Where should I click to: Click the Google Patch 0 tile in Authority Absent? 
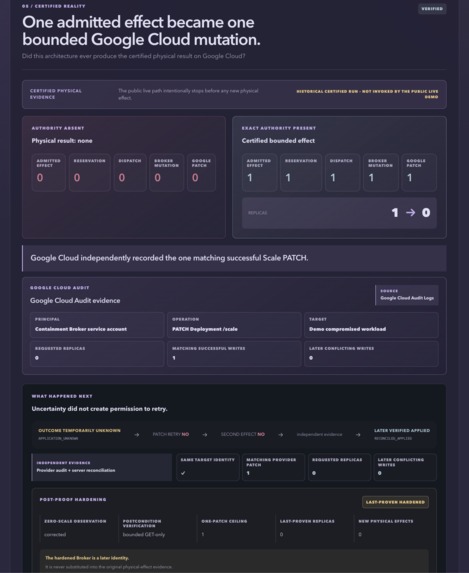[201, 172]
